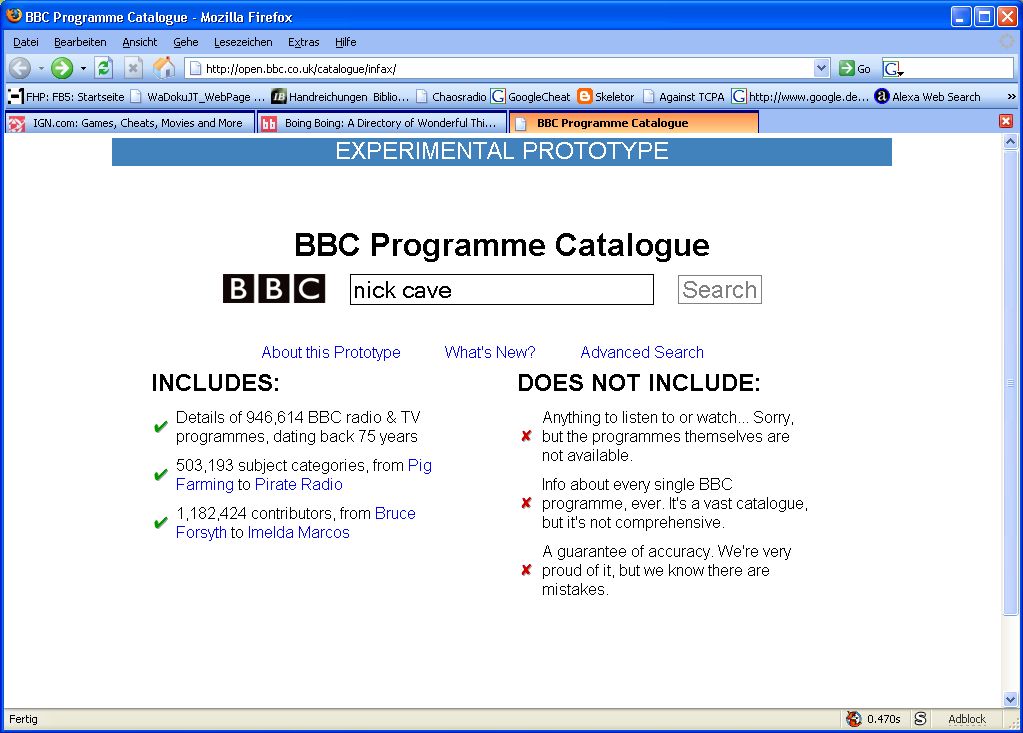Viewport: 1023px width, 733px height.
Task: Open the What's New? link
Action: [x=490, y=352]
